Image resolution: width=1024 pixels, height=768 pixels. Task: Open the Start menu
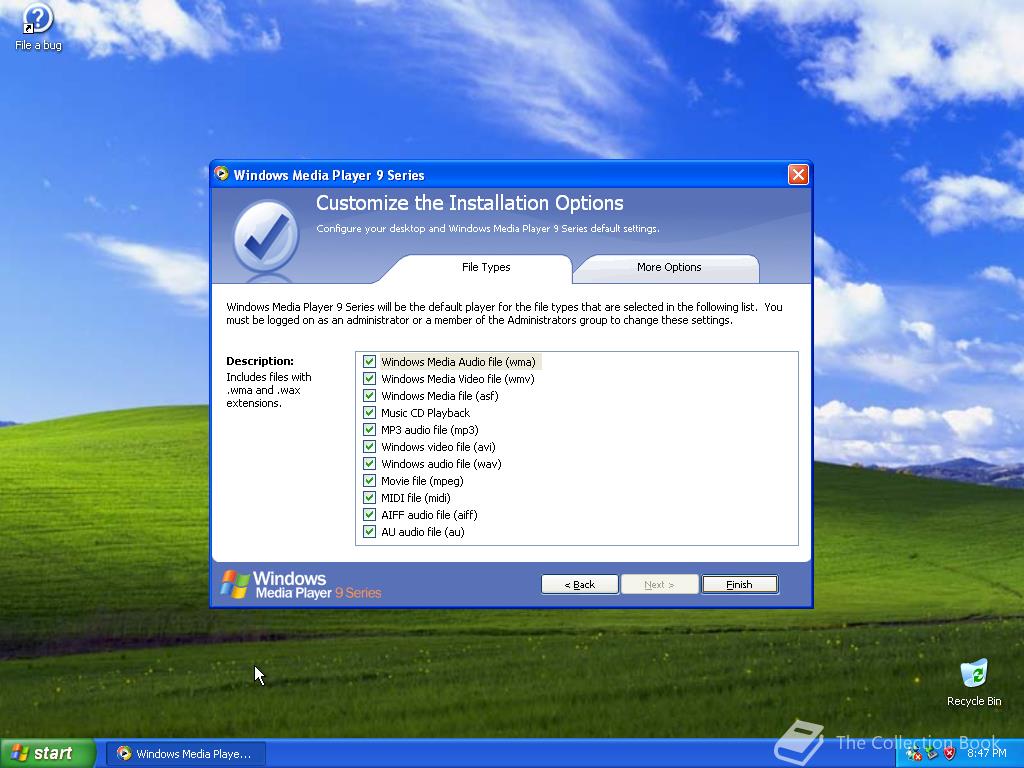click(48, 754)
